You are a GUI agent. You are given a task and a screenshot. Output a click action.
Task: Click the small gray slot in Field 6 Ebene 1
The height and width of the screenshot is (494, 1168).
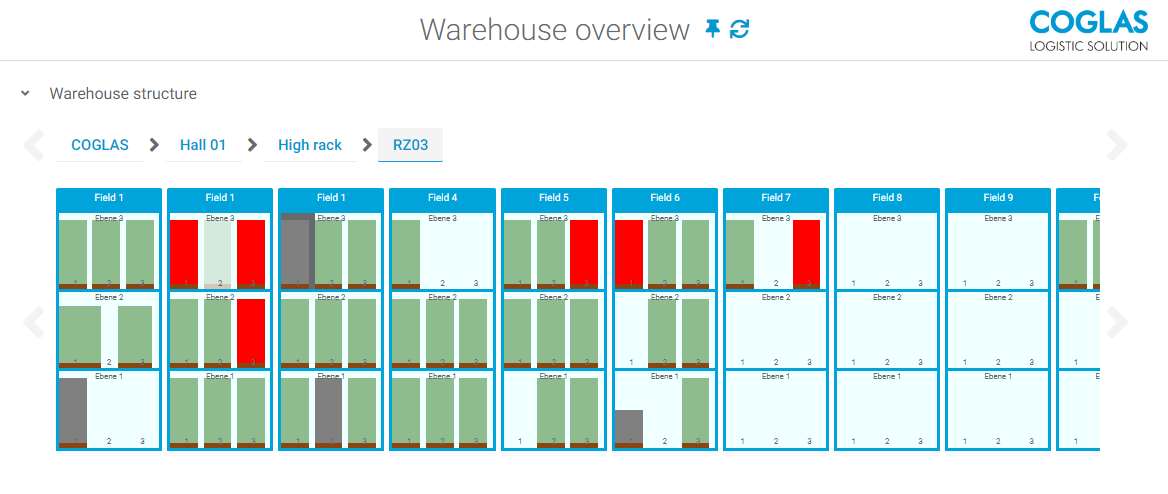click(628, 426)
